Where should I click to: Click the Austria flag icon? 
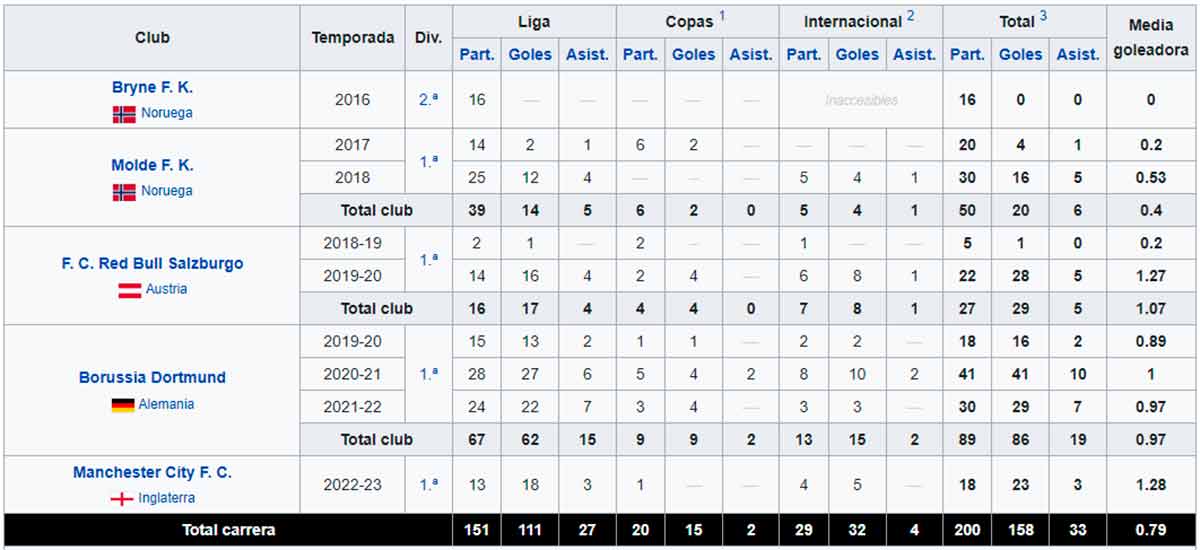tap(130, 290)
